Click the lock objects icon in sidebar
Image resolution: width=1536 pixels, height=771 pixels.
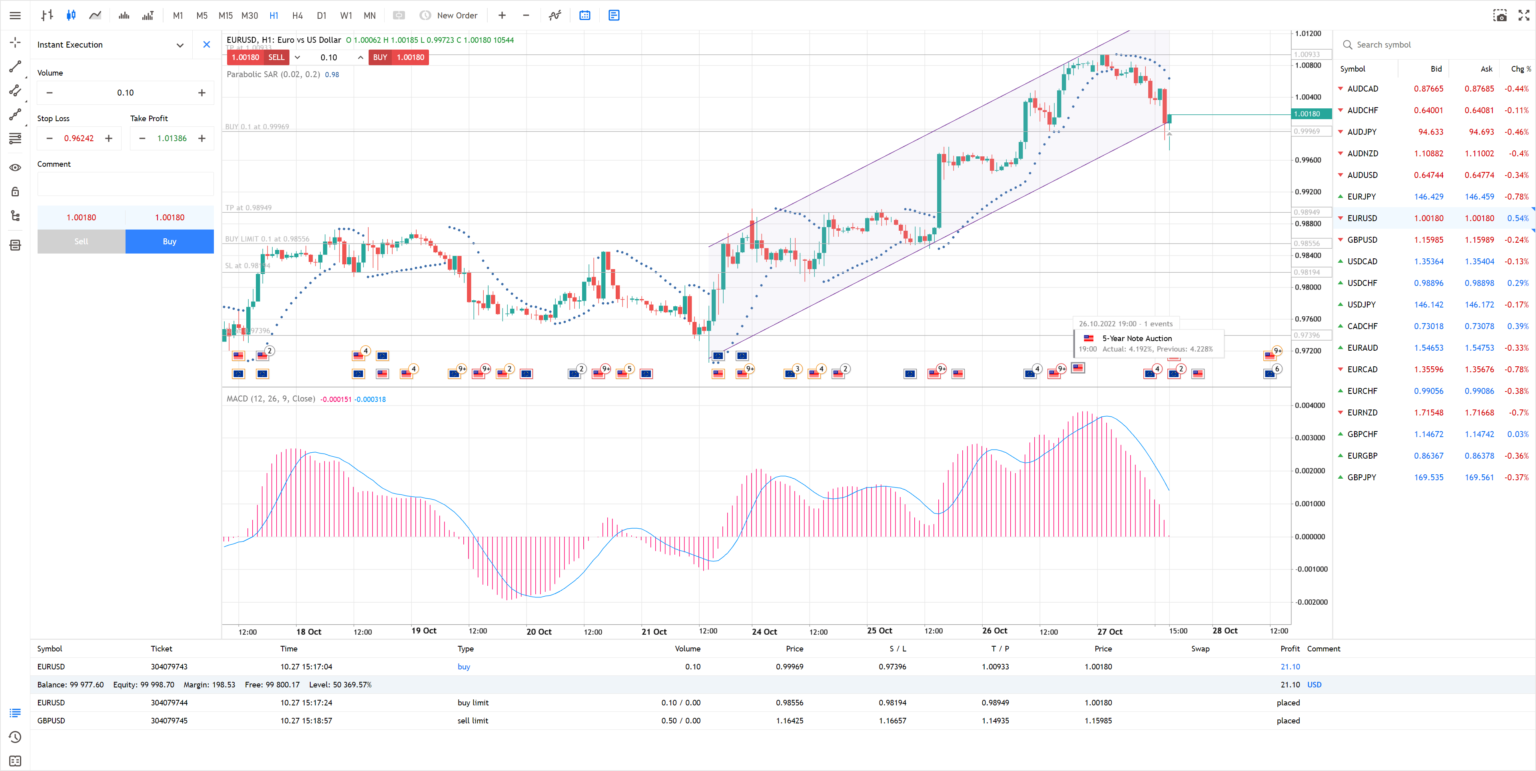point(15,191)
